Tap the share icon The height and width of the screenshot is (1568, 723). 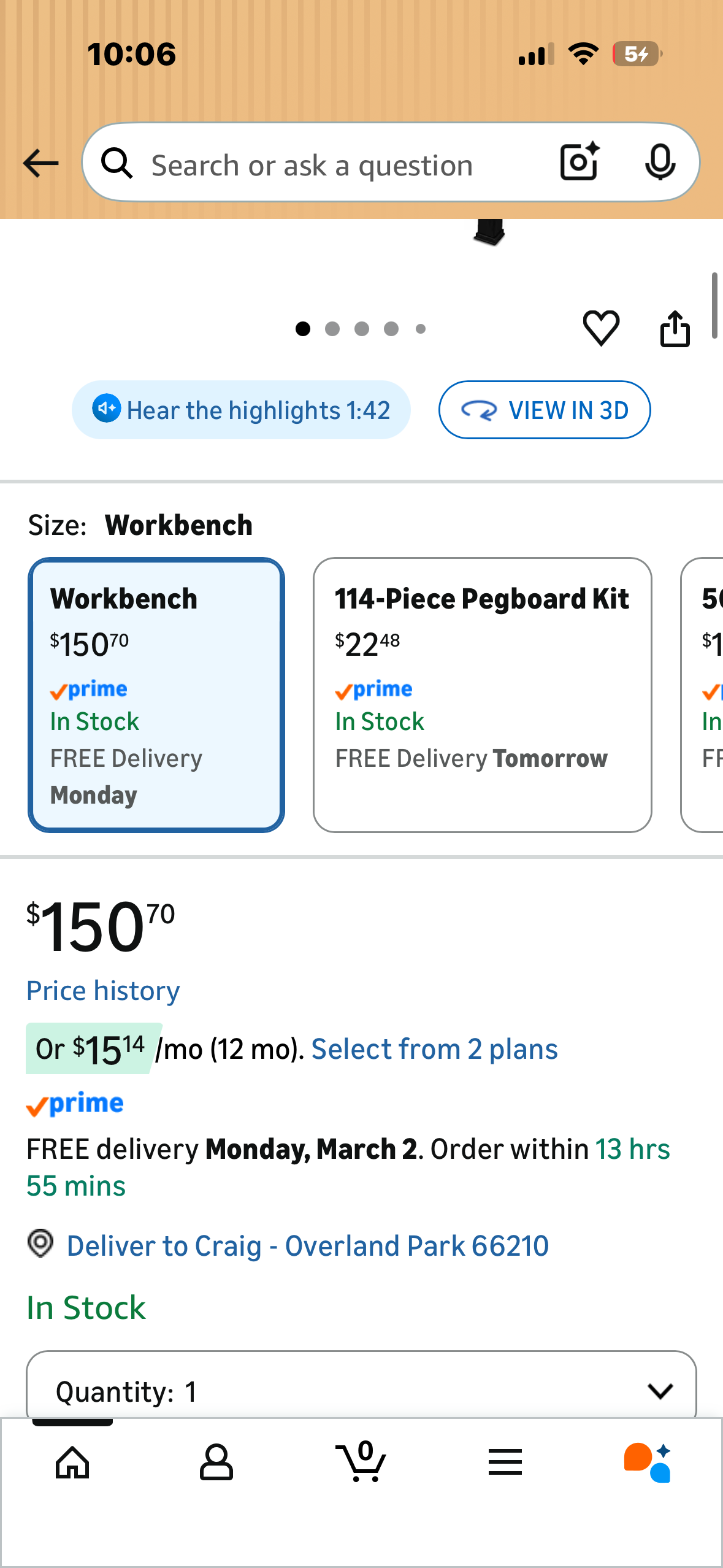(x=675, y=329)
